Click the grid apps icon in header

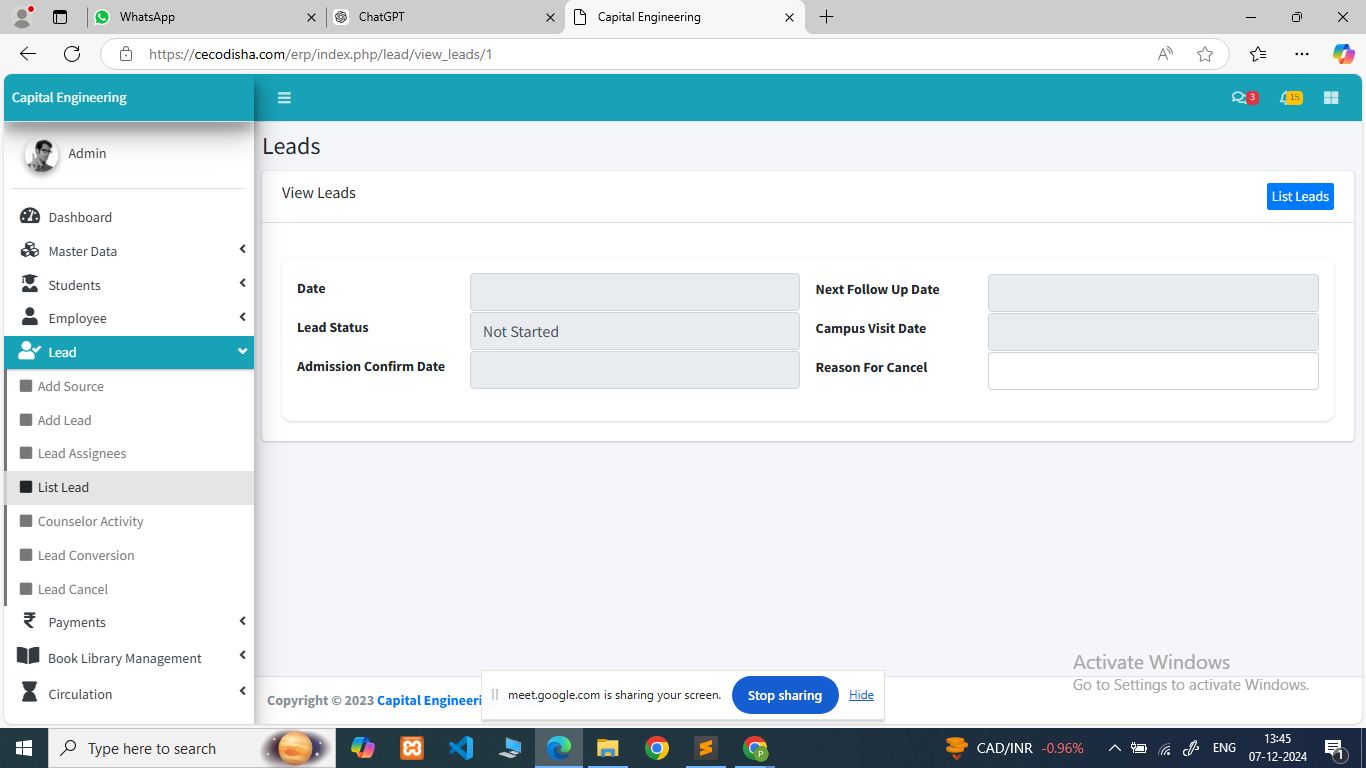1331,98
